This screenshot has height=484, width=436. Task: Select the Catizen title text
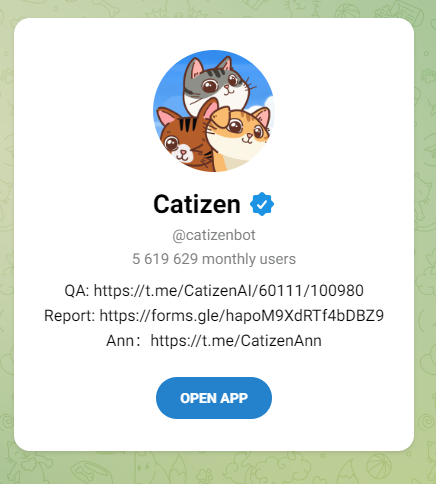tap(197, 204)
